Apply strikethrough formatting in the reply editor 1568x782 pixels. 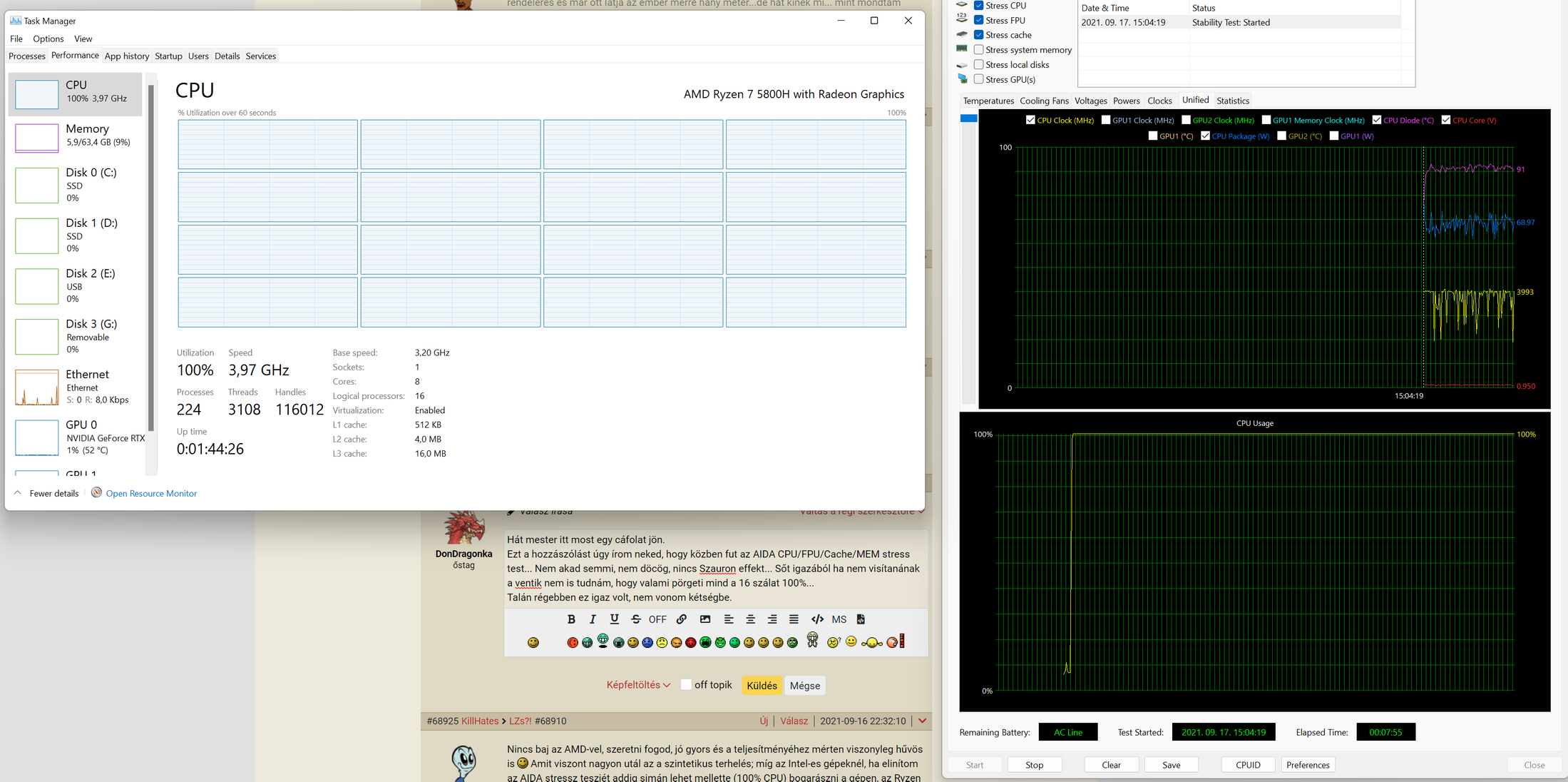(635, 619)
